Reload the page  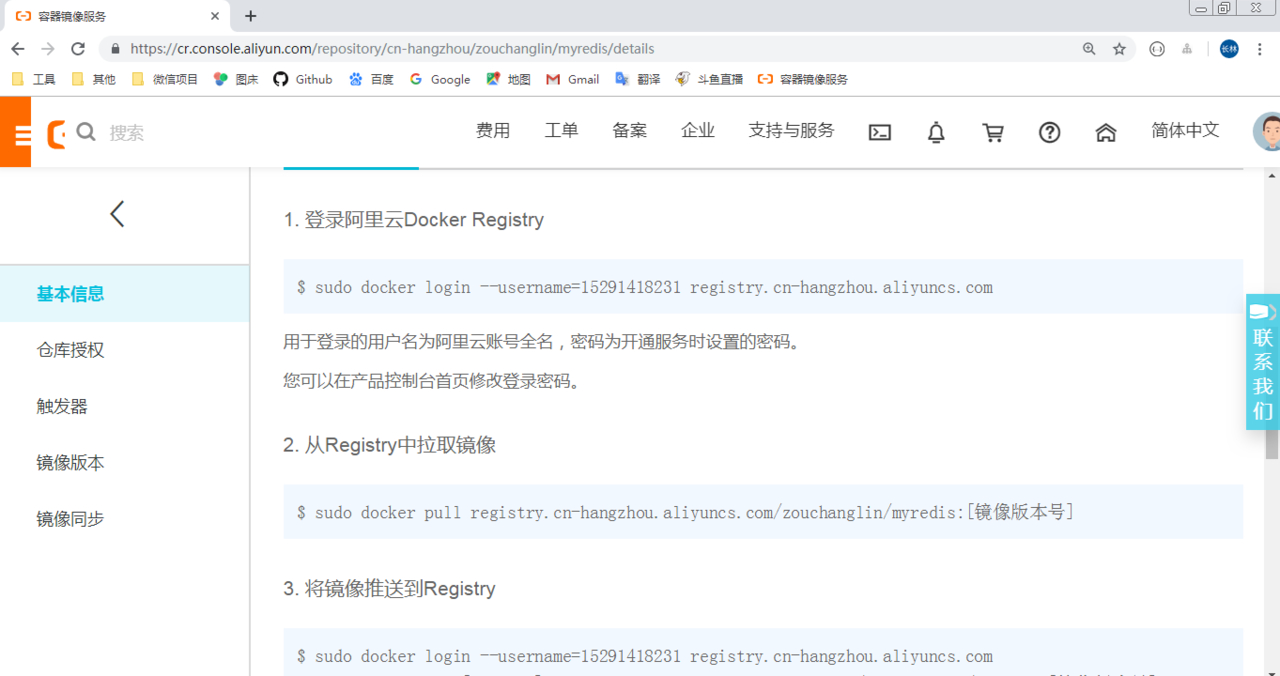coord(78,49)
